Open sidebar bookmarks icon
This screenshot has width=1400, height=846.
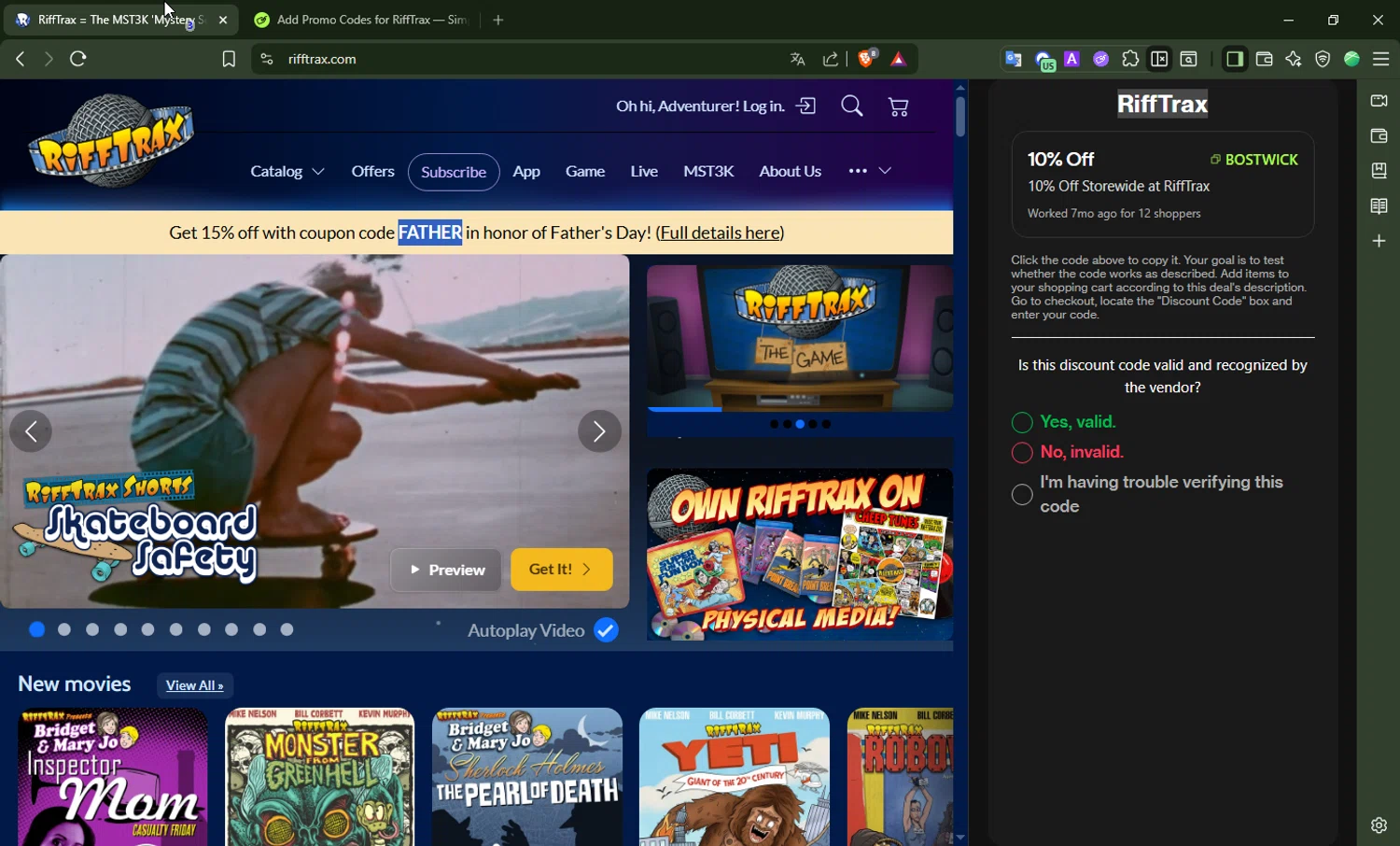pyautogui.click(x=1379, y=171)
